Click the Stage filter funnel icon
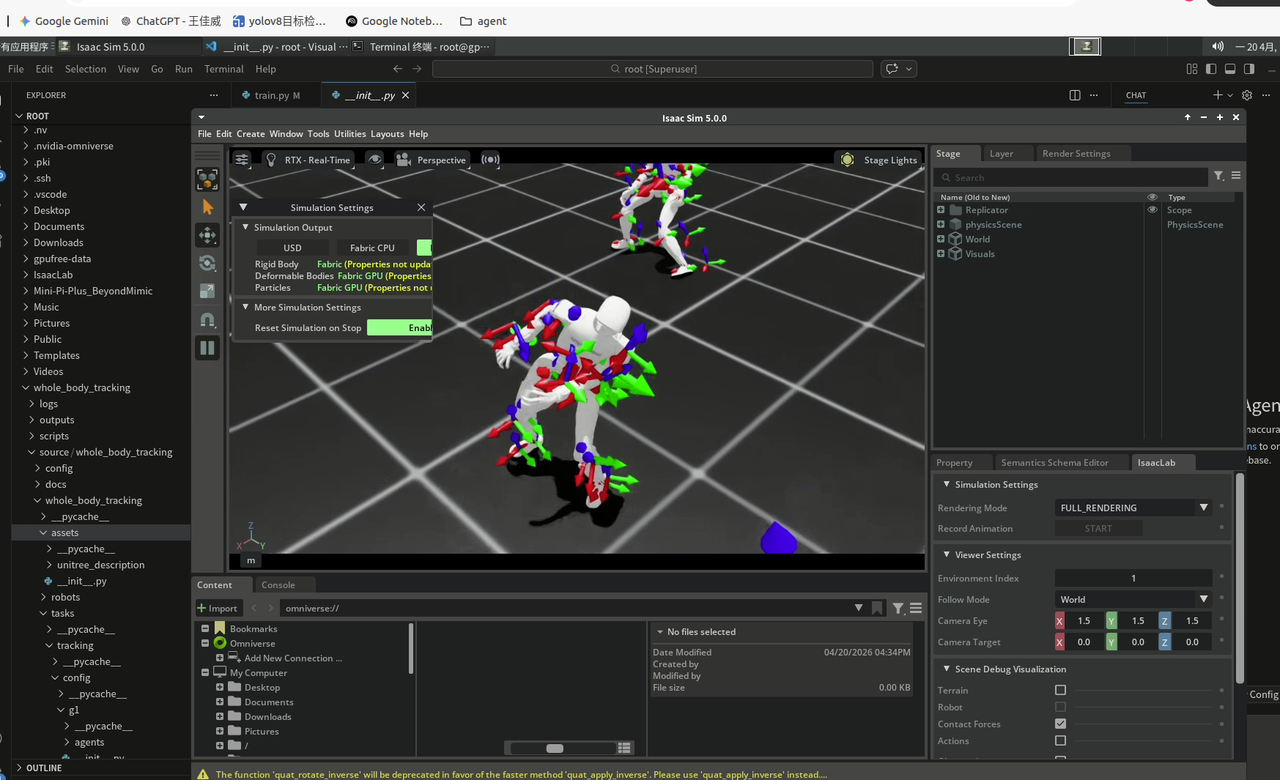This screenshot has width=1280, height=780. coord(1219,176)
